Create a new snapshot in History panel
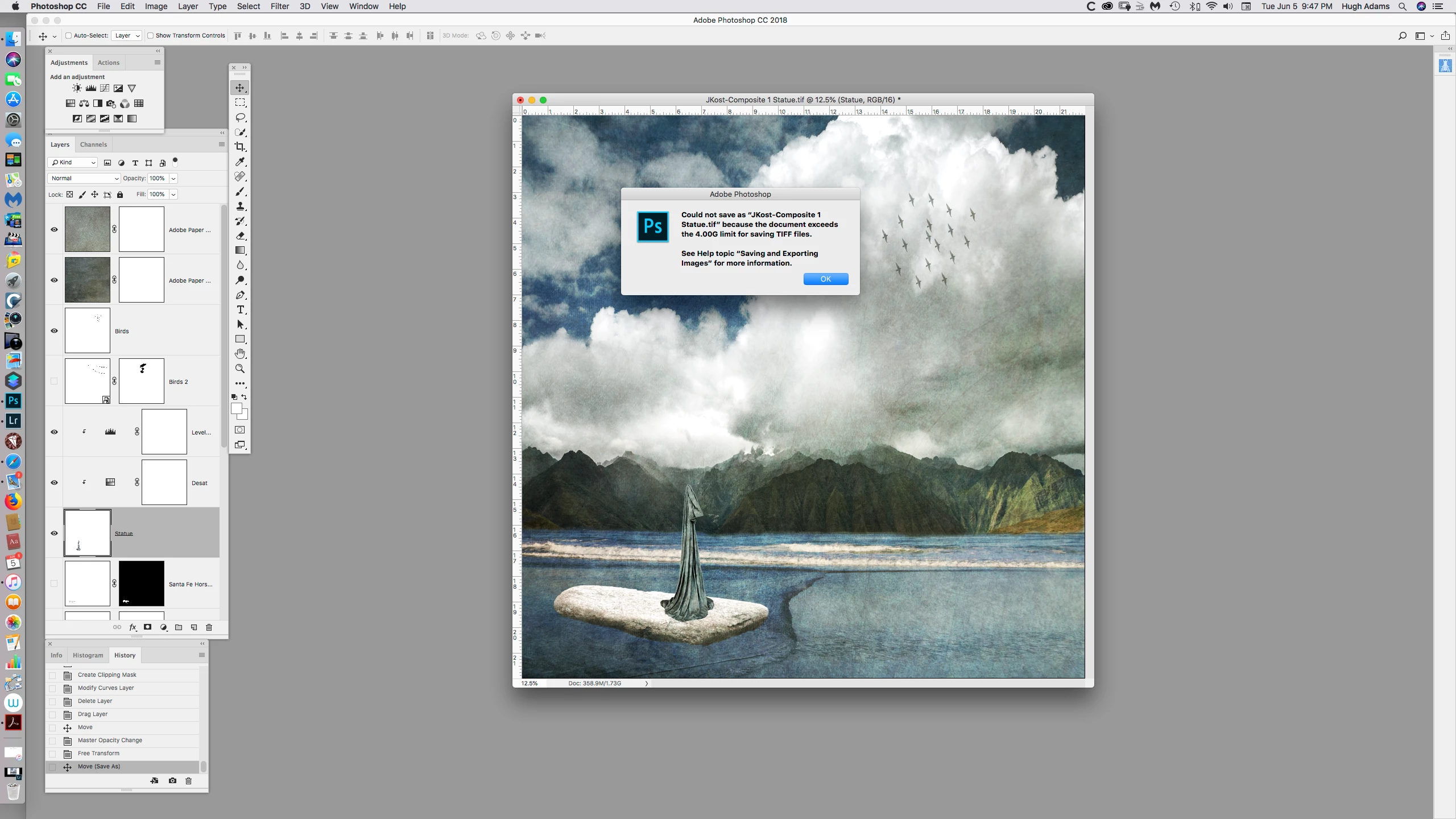Screen dimensions: 1456x819 (x=172, y=780)
